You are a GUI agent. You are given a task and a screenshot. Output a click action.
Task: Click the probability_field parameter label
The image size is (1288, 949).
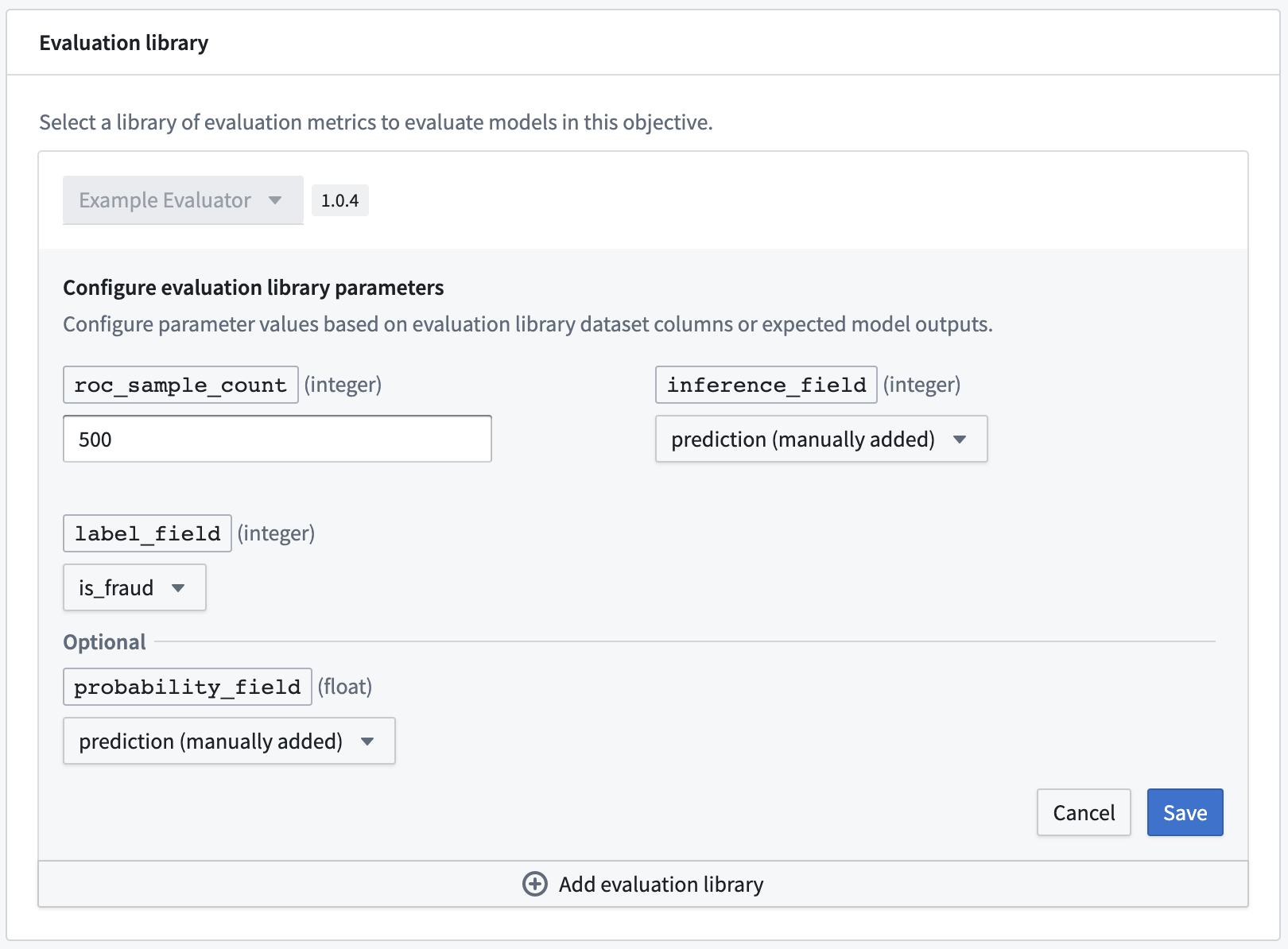188,687
